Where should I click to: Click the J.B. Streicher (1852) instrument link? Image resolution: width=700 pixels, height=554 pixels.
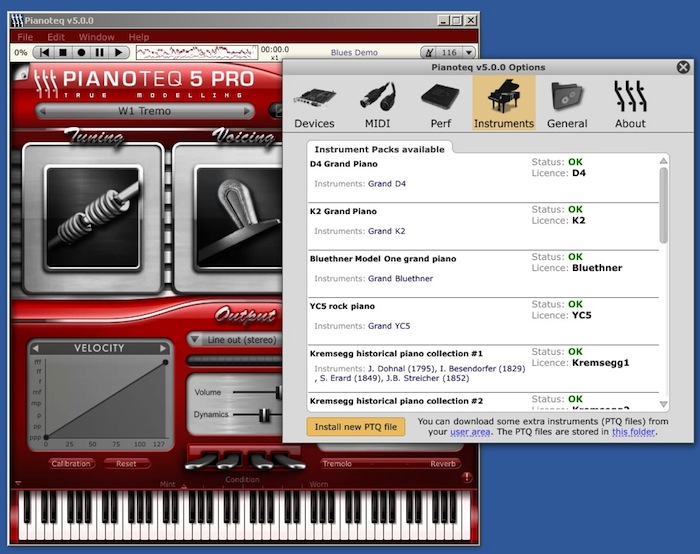click(x=428, y=378)
